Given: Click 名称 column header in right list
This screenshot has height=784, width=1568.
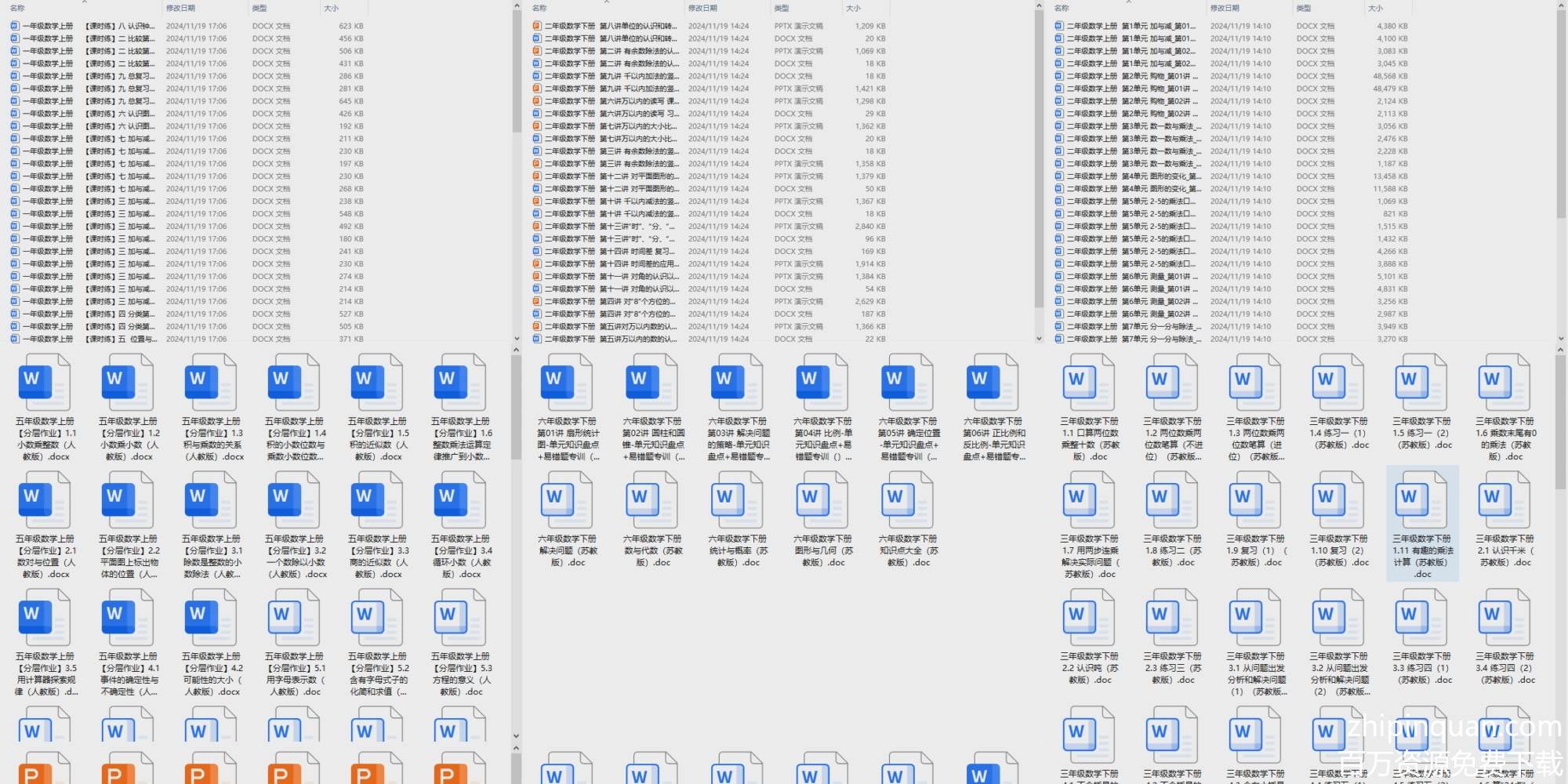Looking at the screenshot, I should click(x=1062, y=8).
